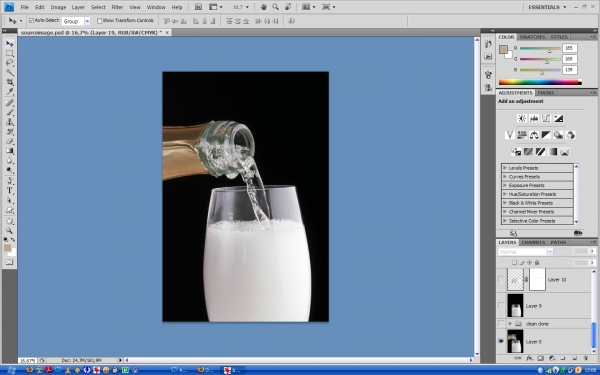The width and height of the screenshot is (600, 375).
Task: Select the History Brush tool
Action: [x=9, y=132]
